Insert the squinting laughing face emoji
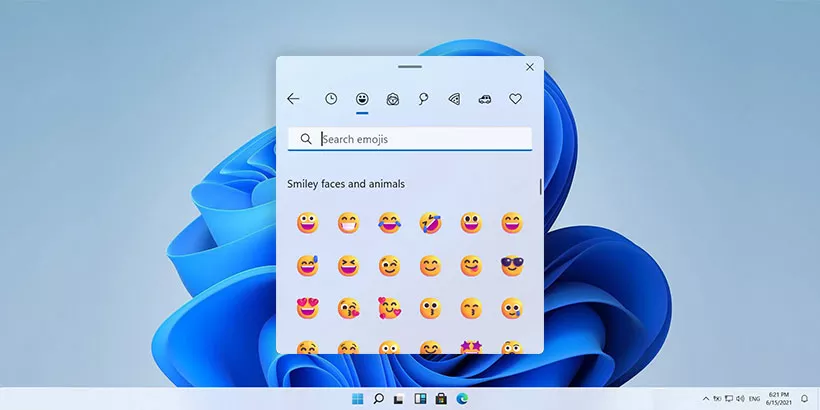820x410 pixels. [348, 266]
